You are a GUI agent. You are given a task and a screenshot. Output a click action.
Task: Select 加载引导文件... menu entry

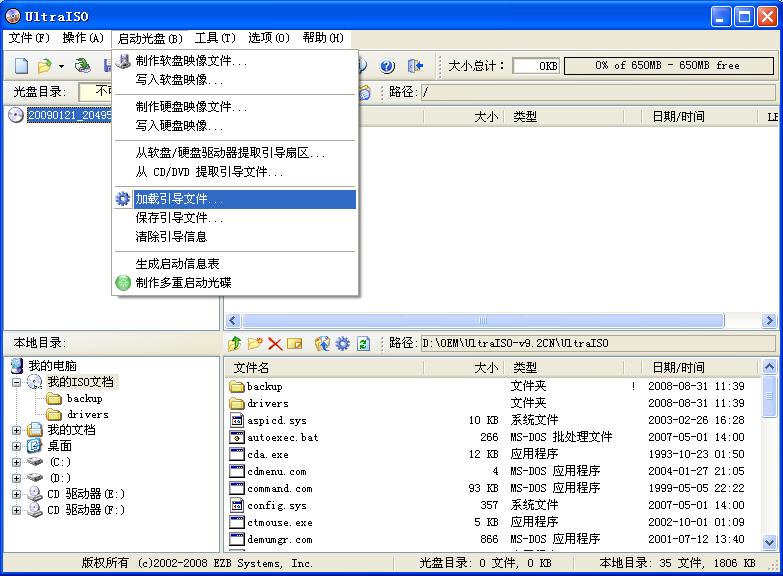coord(235,199)
